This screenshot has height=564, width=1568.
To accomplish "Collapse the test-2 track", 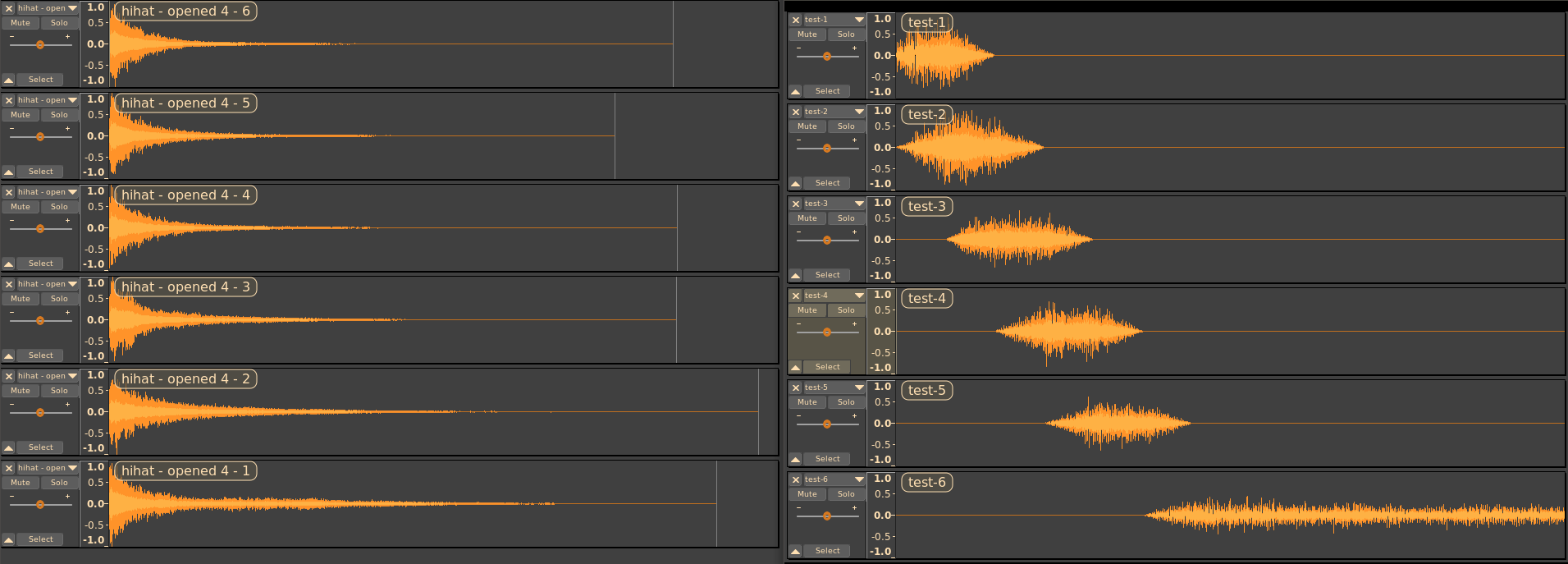I will point(795,183).
